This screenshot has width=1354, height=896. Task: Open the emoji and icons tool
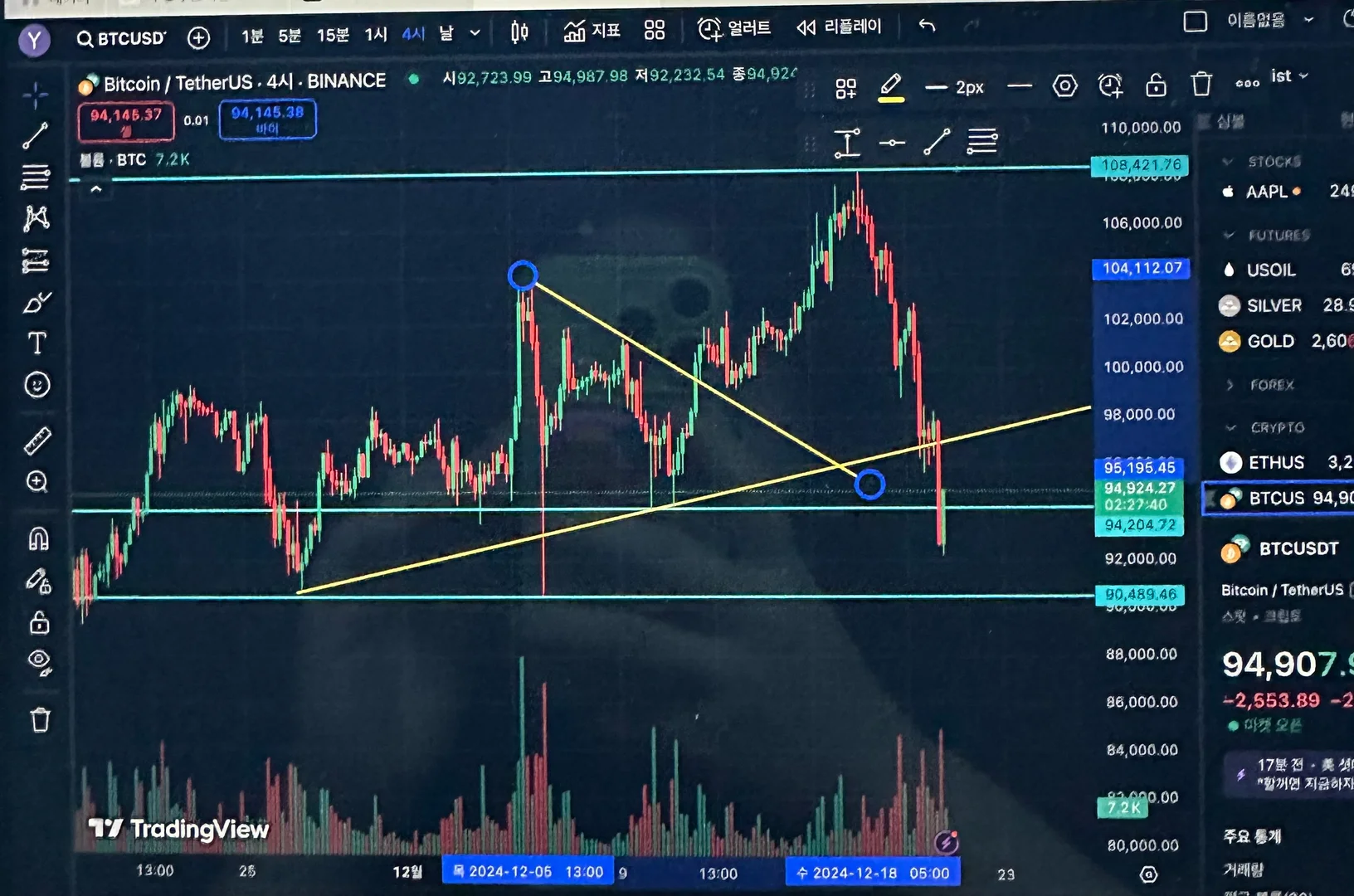coord(37,384)
